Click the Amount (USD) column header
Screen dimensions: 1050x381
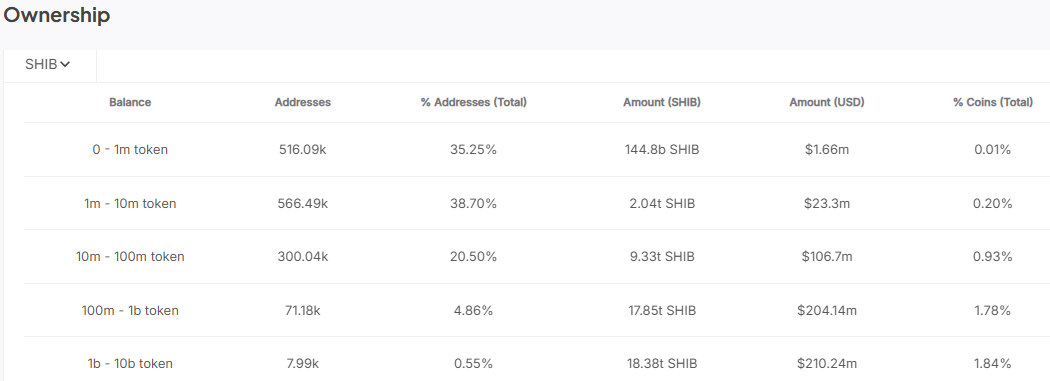[827, 102]
